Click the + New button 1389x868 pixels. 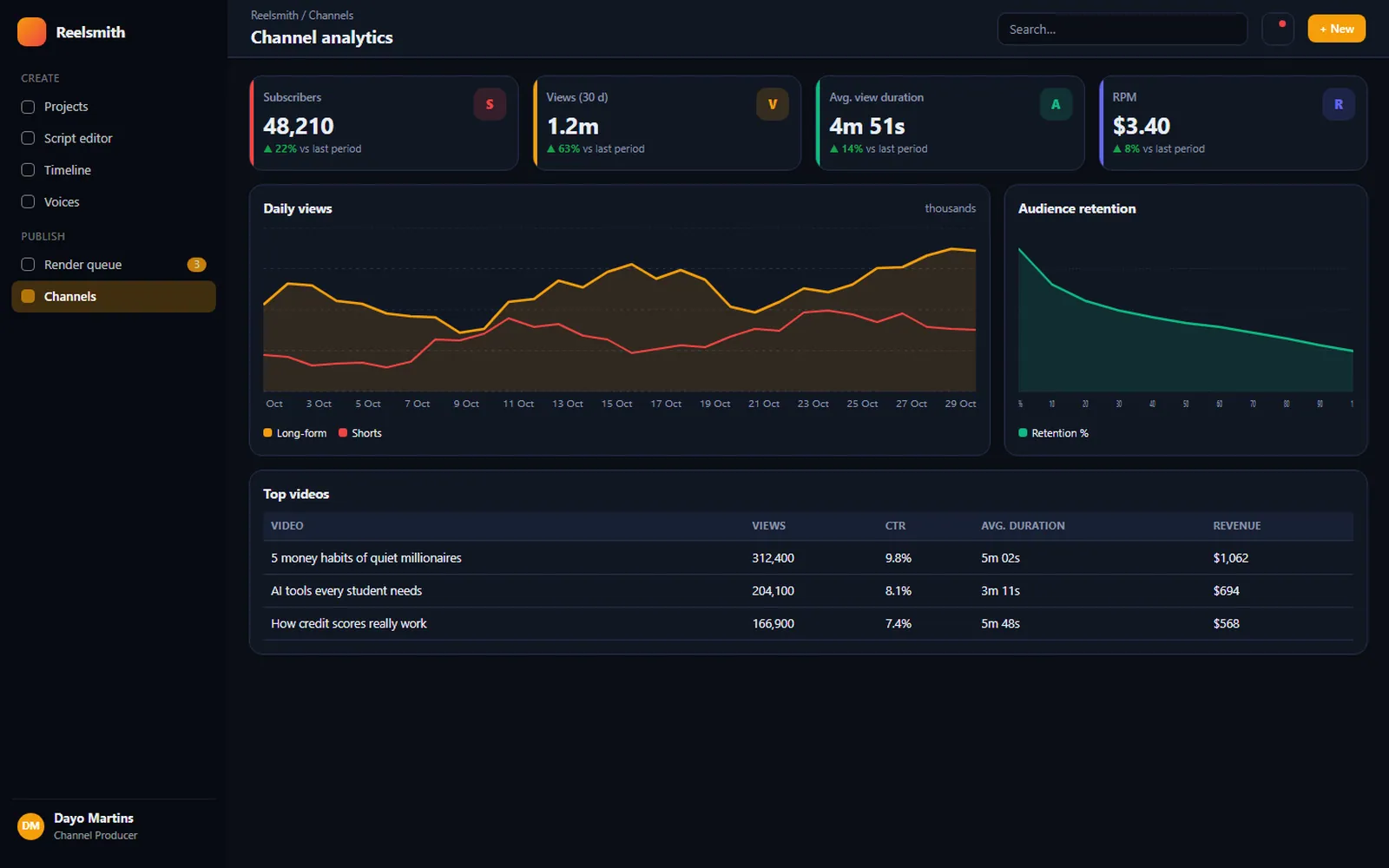click(x=1337, y=29)
